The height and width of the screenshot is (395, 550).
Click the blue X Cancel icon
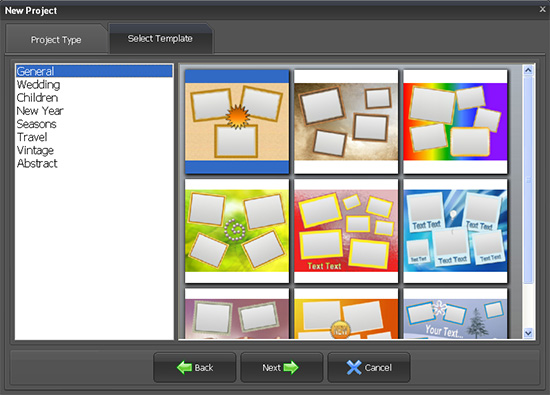(x=354, y=368)
